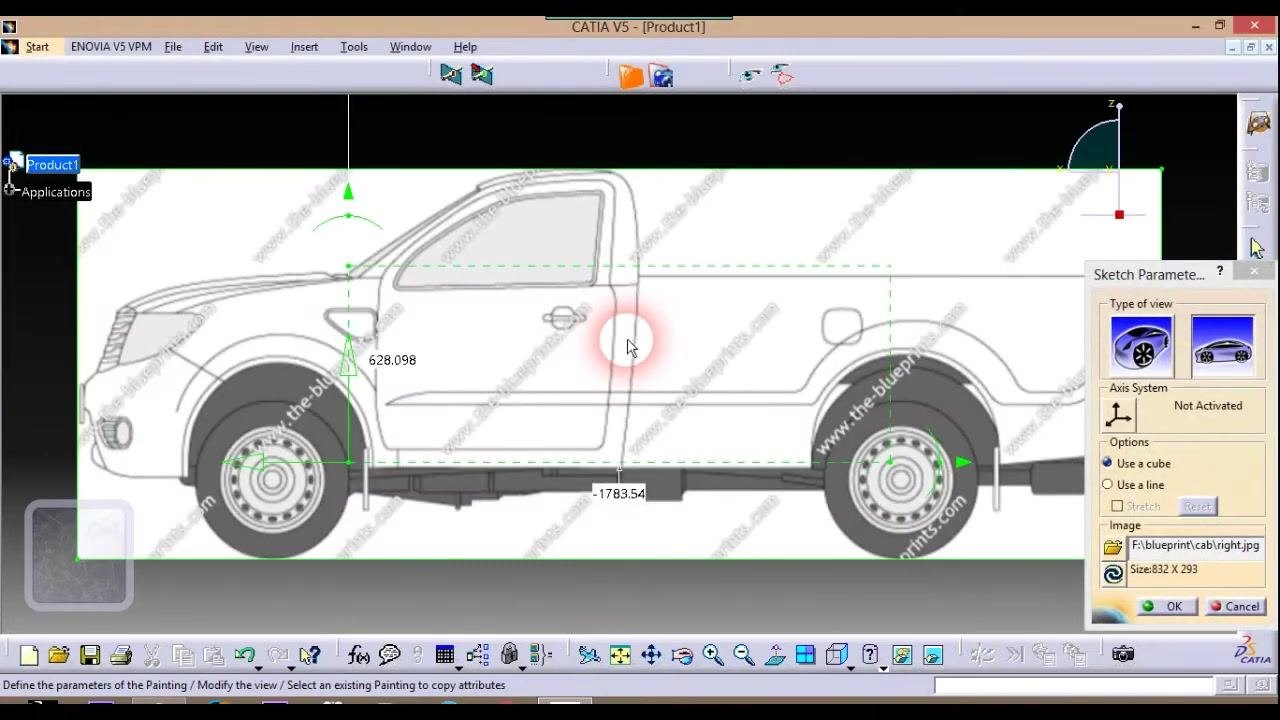Screen dimensions: 1280x720
Task: Expand the lock icon dropdown arrow
Action: [524, 668]
